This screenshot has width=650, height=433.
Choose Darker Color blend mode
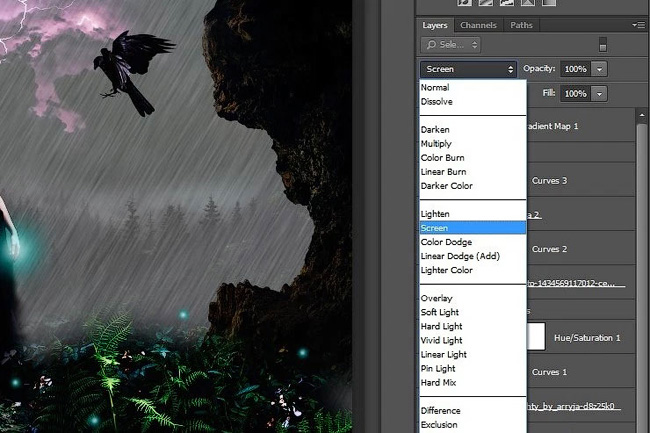click(x=473, y=186)
